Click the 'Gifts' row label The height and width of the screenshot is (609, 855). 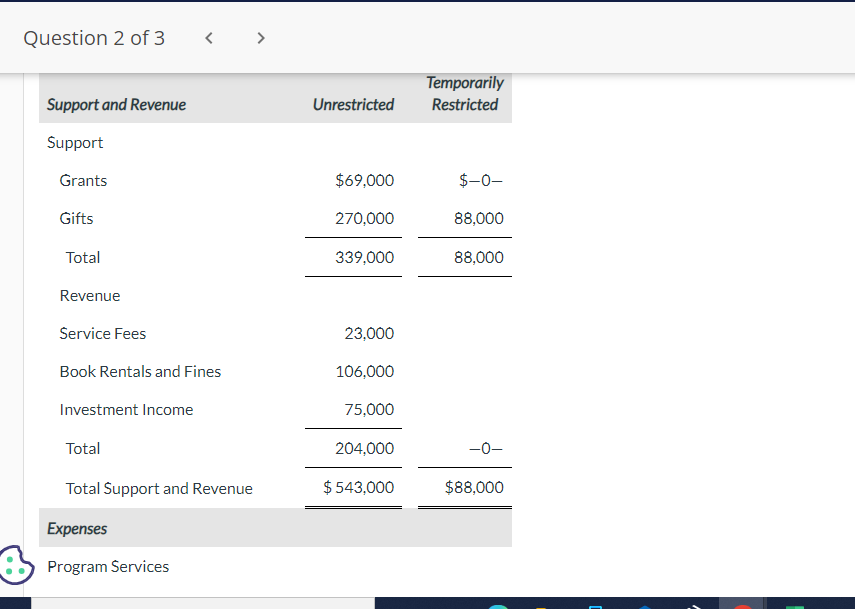pos(76,219)
